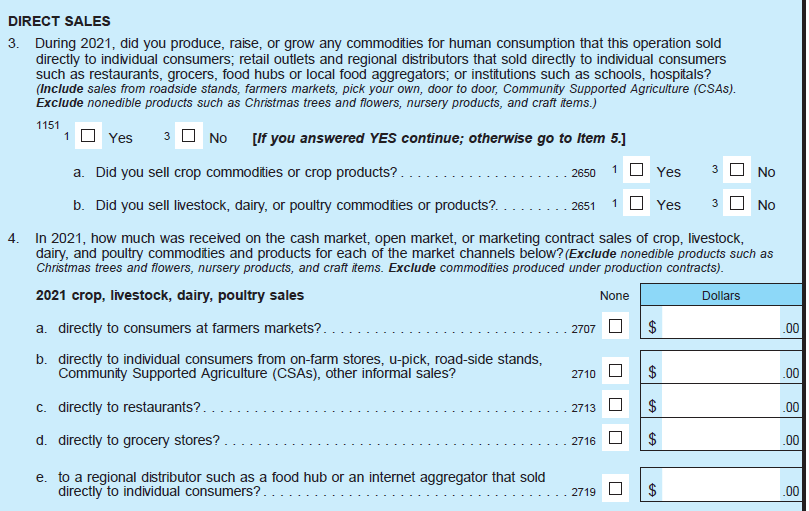
Task: Mark None for farmers markets sales
Action: click(x=615, y=326)
